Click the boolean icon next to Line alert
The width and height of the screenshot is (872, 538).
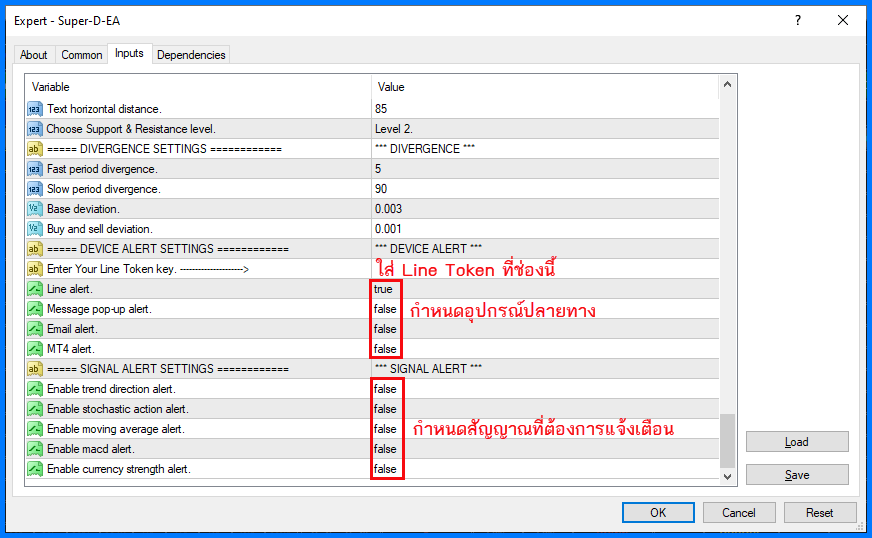coord(35,289)
